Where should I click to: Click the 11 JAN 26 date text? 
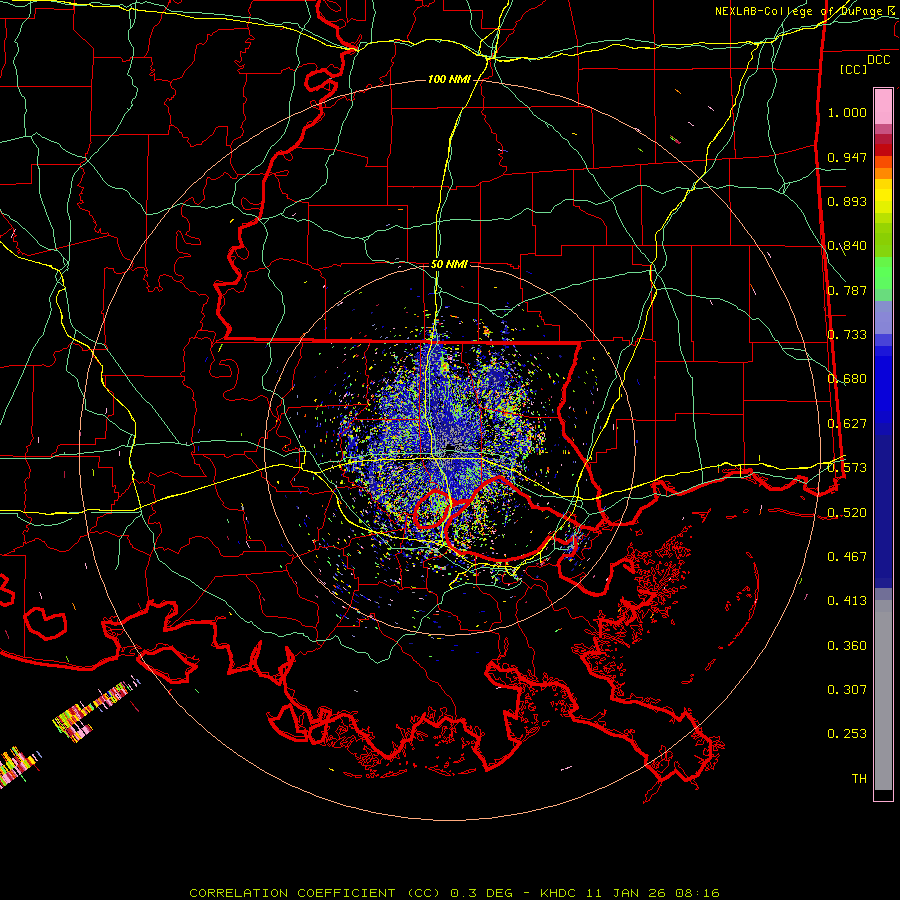[x=626, y=893]
